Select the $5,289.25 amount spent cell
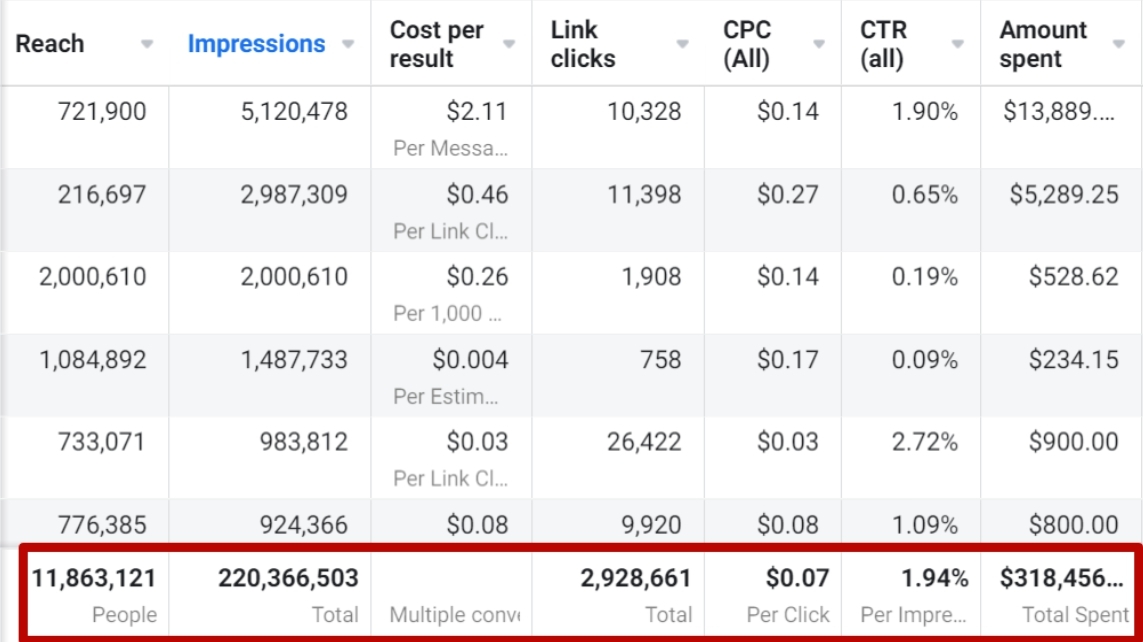The height and width of the screenshot is (642, 1143). pos(1062,194)
